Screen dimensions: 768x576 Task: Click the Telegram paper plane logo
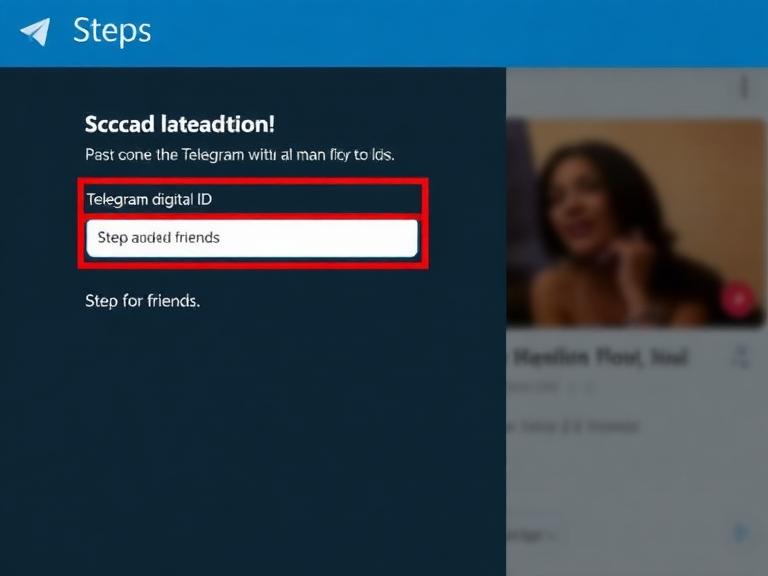click(35, 32)
